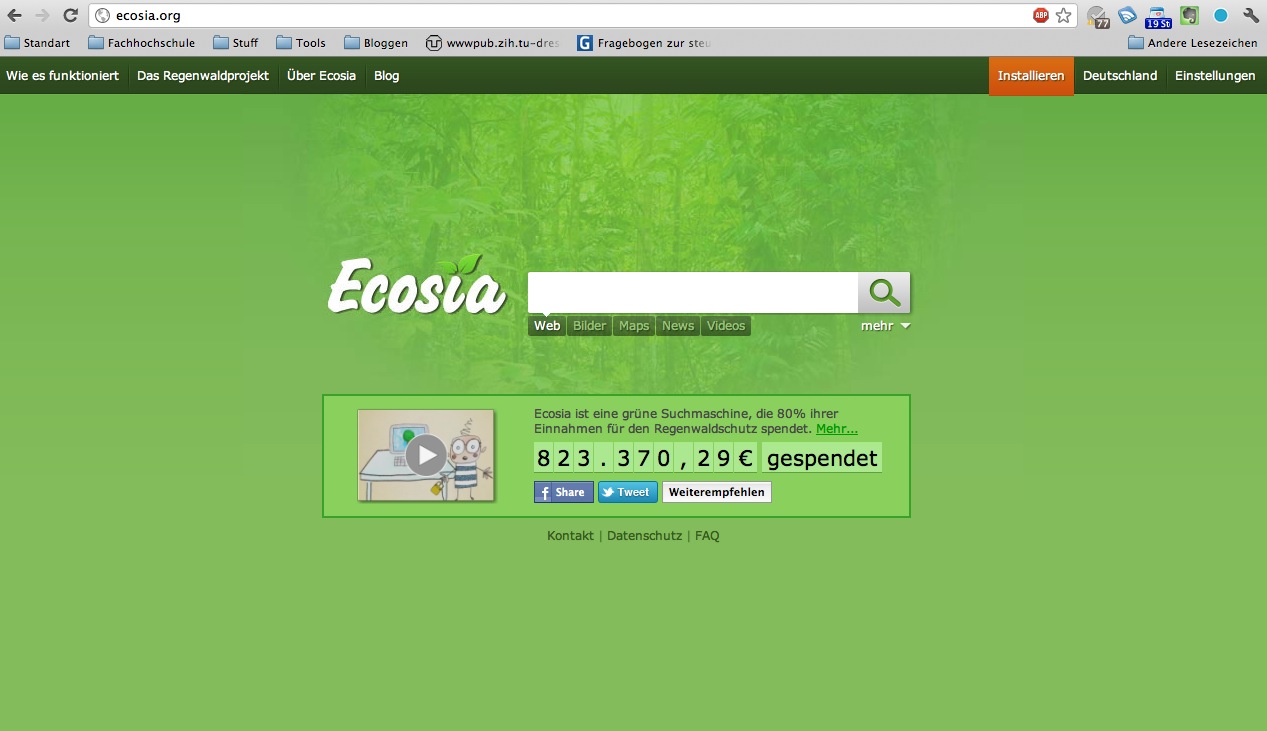Click into the Ecosia search field
Viewport: 1267px width, 731px height.
(693, 292)
